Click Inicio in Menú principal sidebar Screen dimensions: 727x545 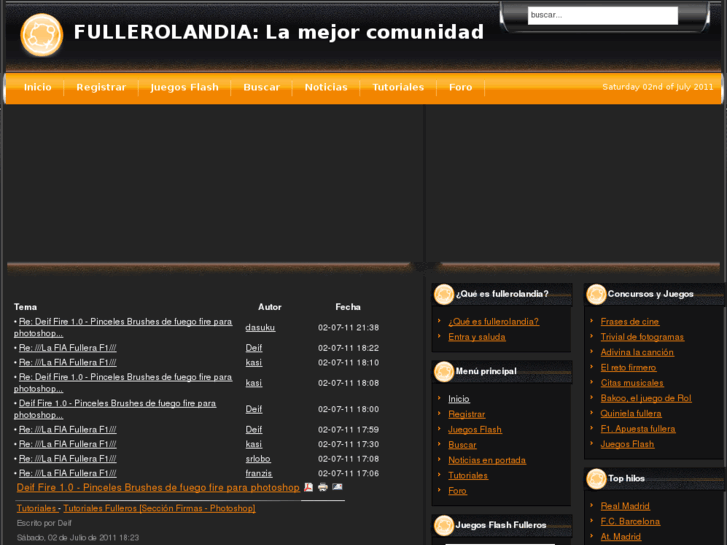tap(459, 399)
